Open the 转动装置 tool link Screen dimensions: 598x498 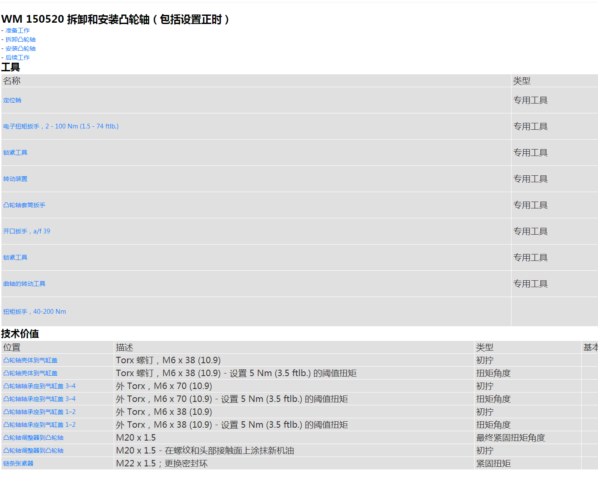click(15, 179)
